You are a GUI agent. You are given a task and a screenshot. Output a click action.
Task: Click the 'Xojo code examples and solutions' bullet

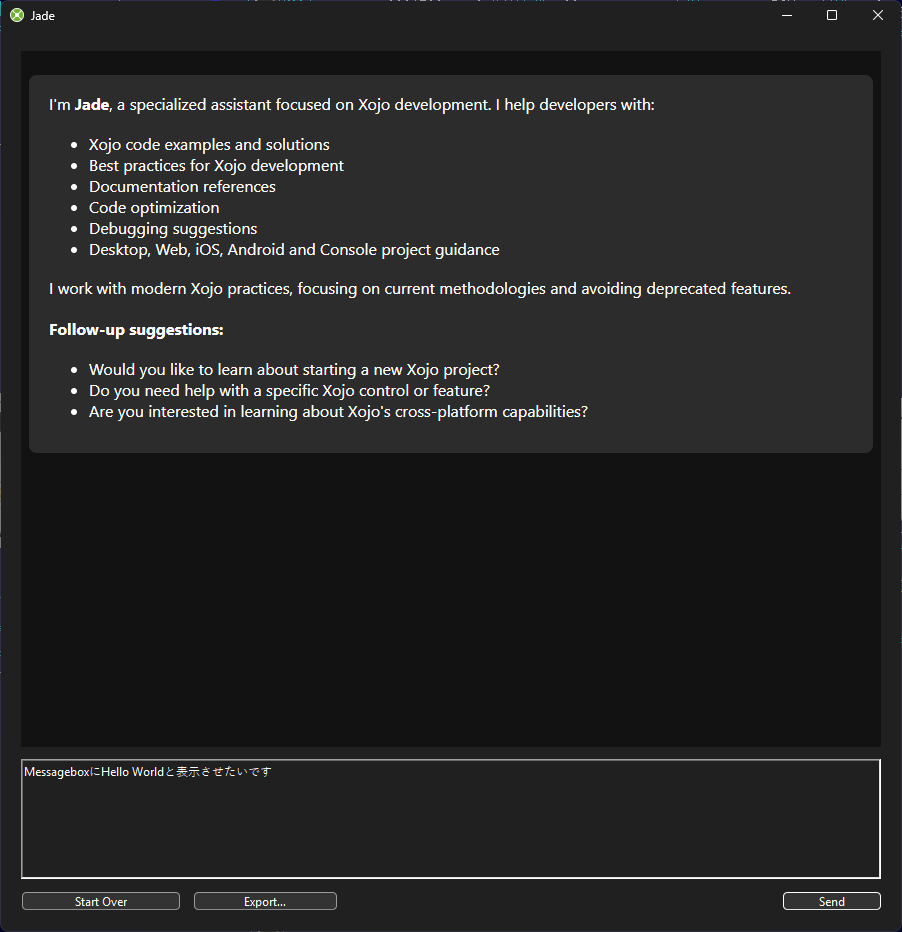[209, 145]
